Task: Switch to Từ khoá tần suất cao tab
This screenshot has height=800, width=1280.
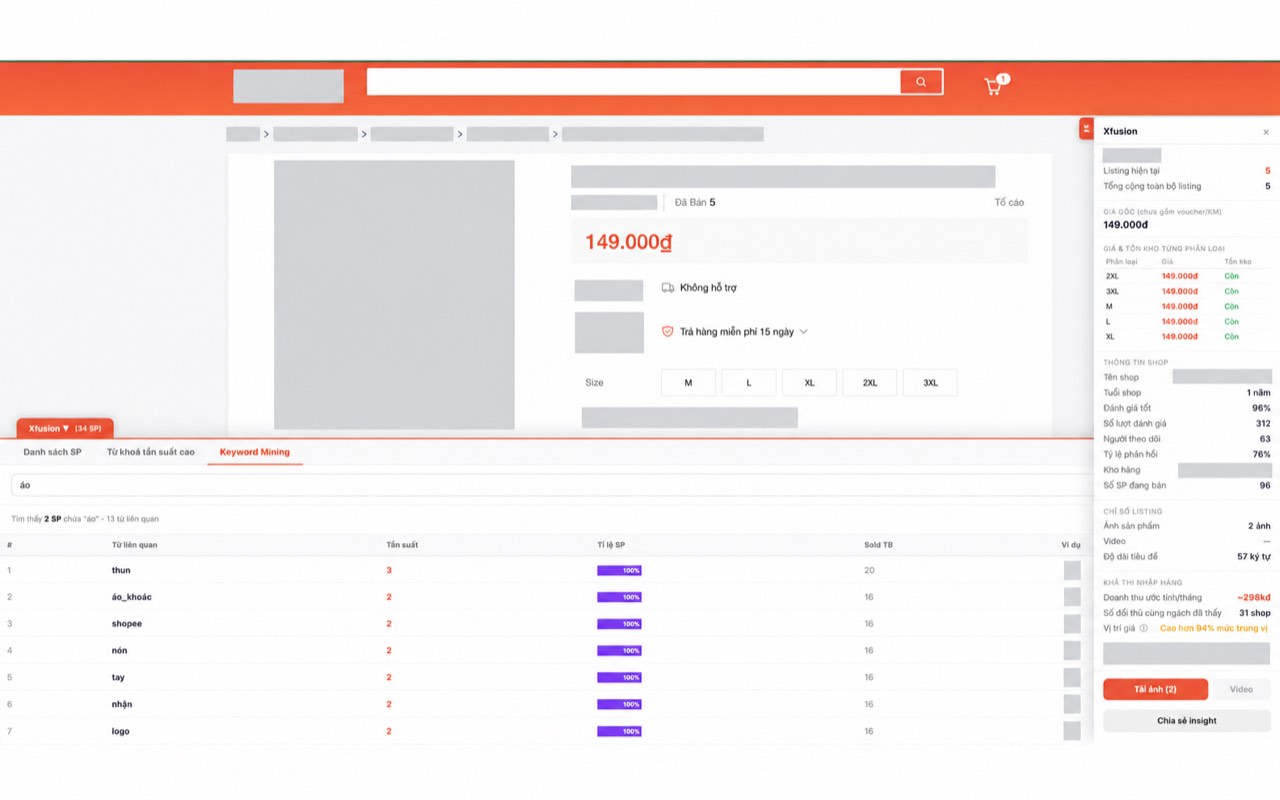Action: click(151, 452)
